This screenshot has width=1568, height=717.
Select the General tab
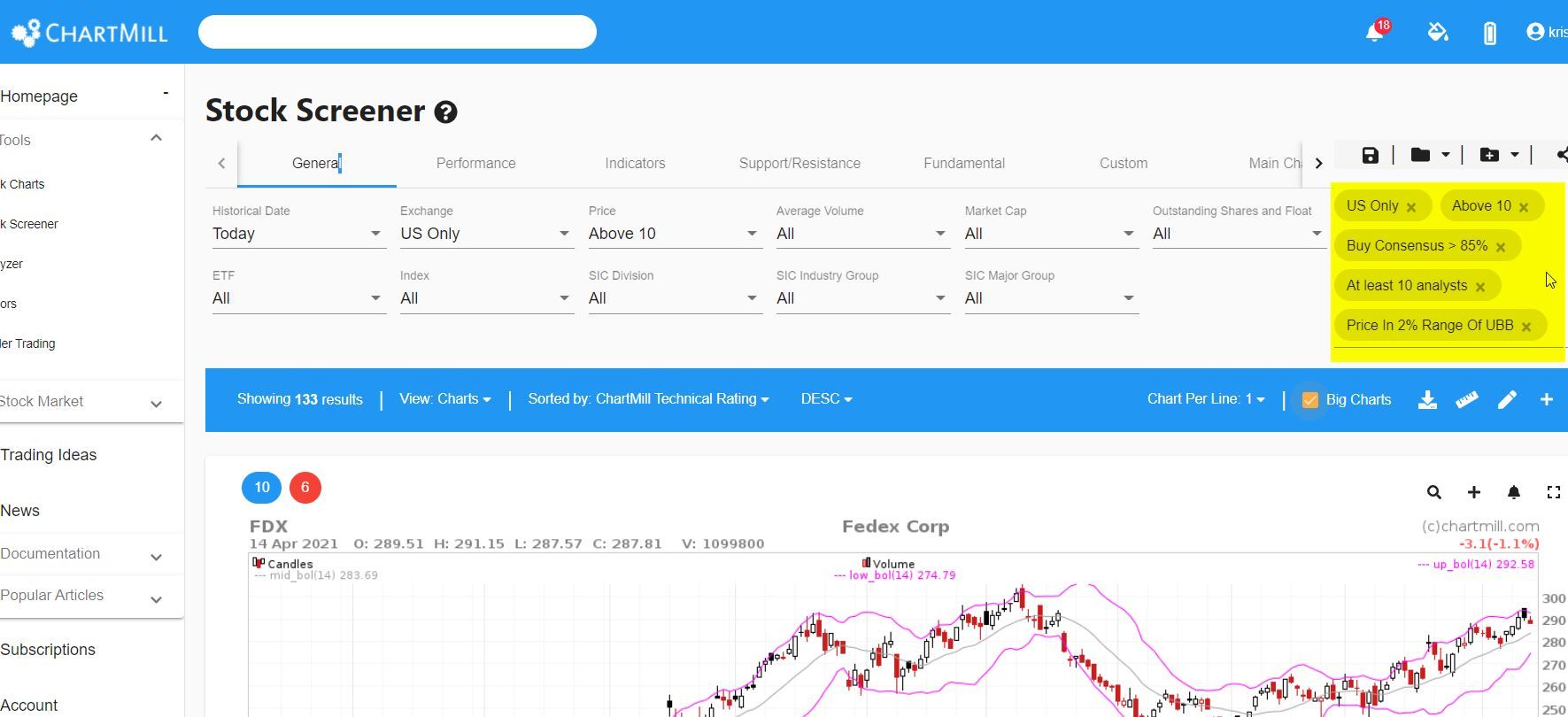pyautogui.click(x=316, y=163)
